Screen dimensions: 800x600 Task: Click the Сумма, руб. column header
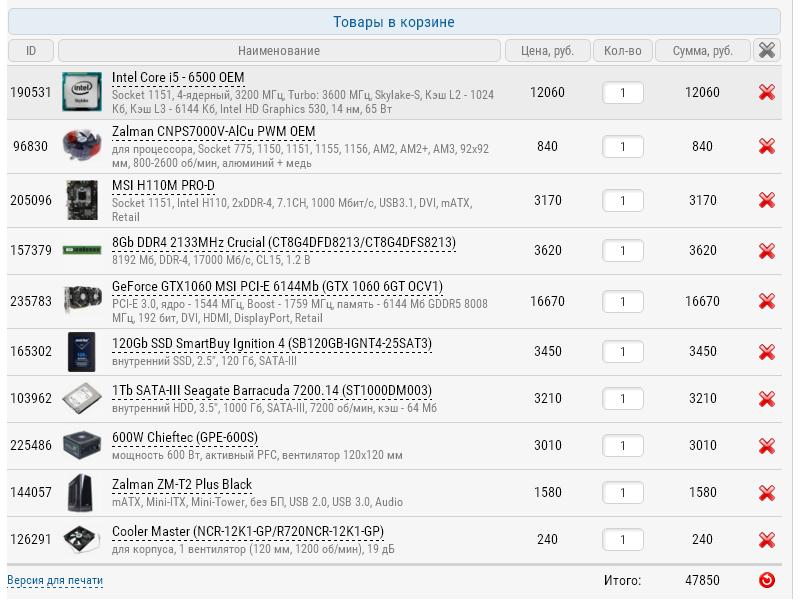tap(703, 51)
